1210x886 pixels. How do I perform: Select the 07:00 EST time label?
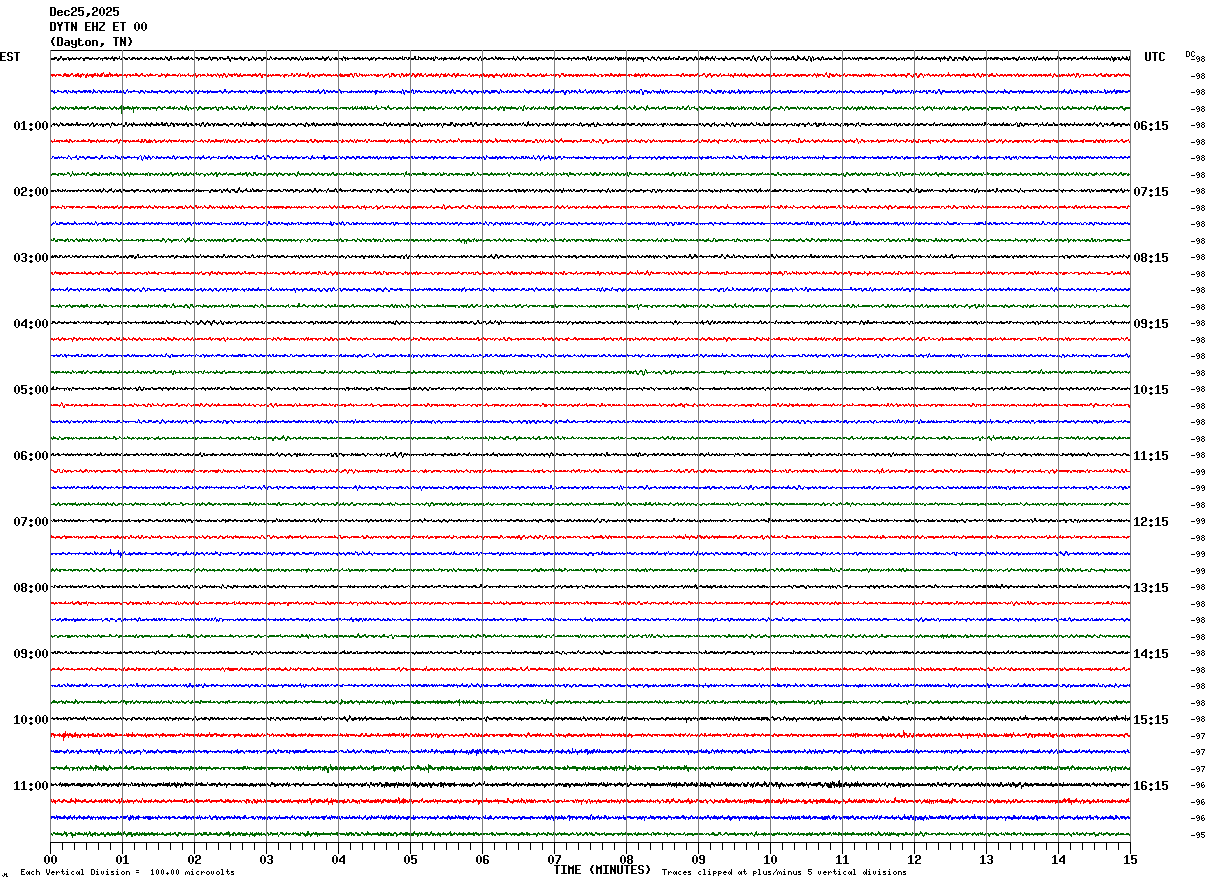click(30, 522)
